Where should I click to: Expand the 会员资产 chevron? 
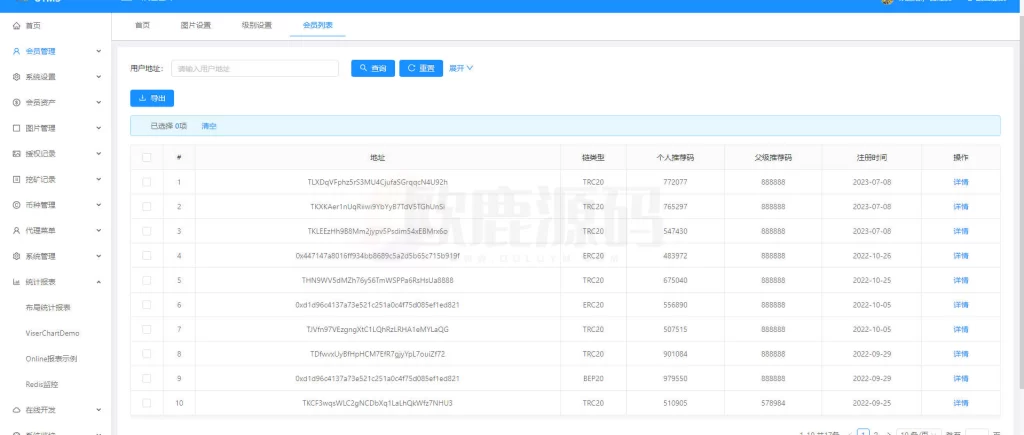pyautogui.click(x=99, y=103)
